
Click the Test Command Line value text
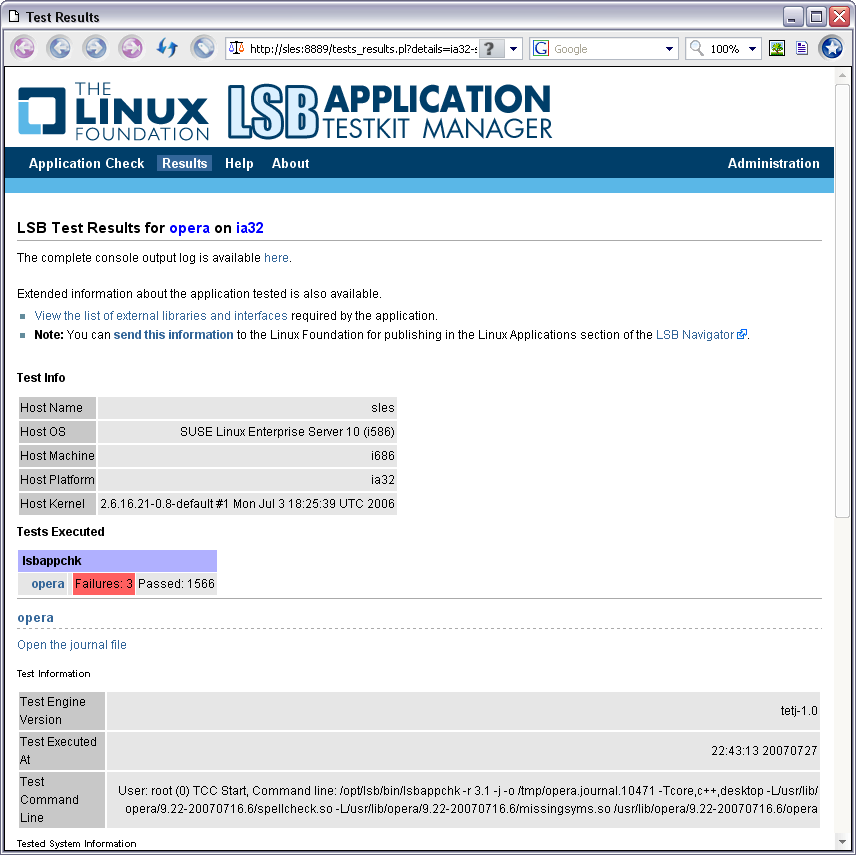click(x=468, y=800)
